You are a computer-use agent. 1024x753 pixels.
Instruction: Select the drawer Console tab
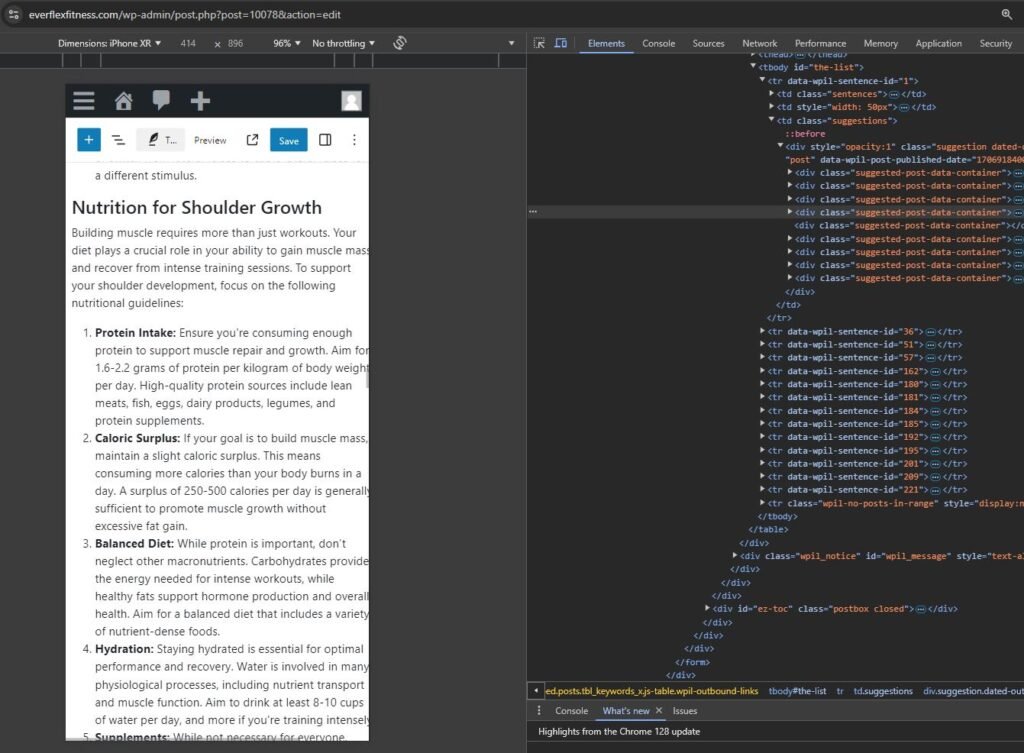(571, 711)
